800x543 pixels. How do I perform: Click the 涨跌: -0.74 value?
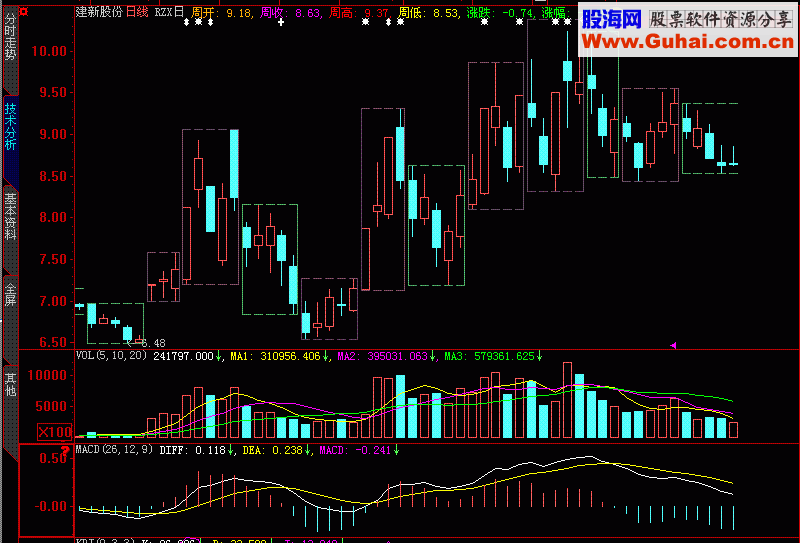502,12
